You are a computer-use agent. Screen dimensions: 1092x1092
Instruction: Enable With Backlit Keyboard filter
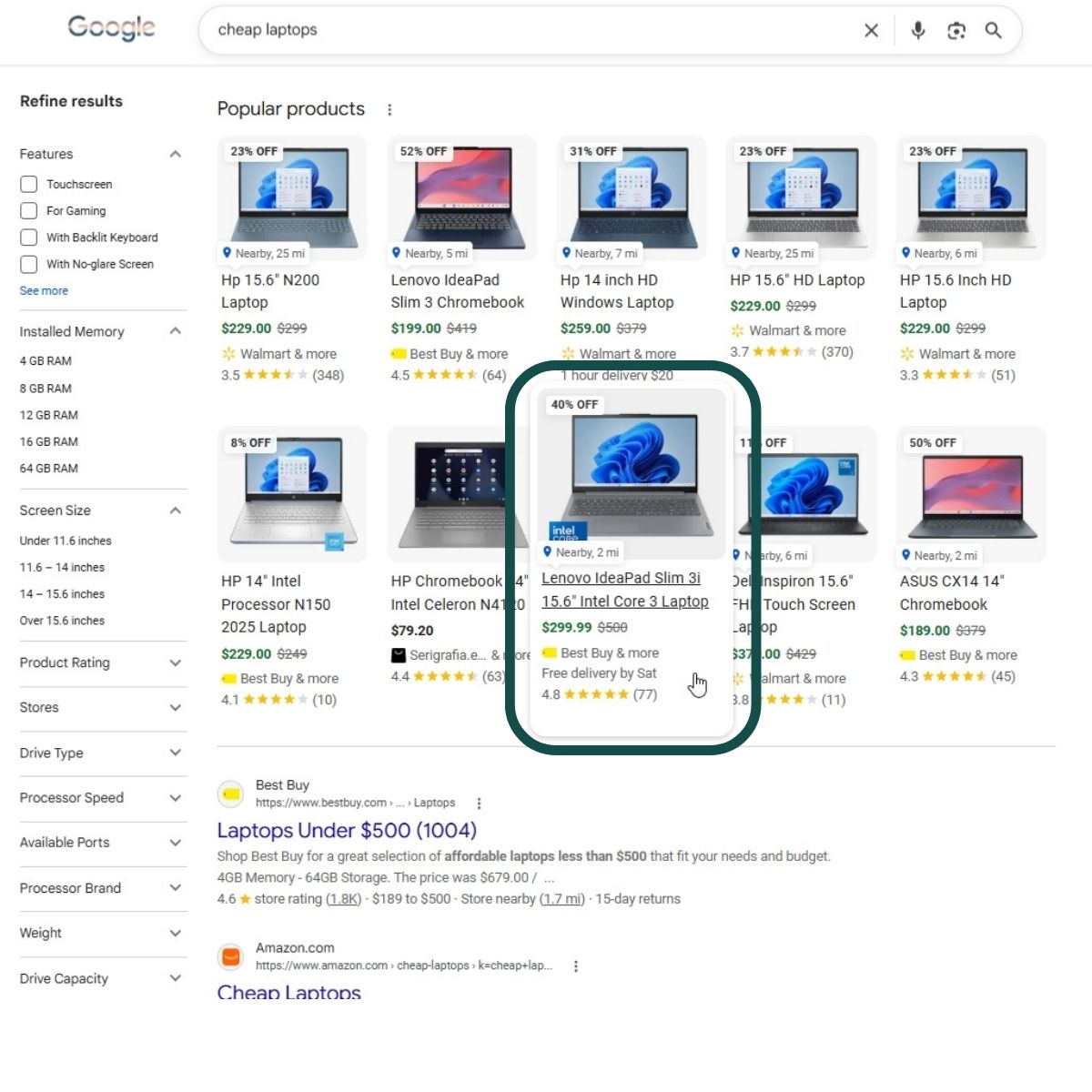click(x=29, y=238)
